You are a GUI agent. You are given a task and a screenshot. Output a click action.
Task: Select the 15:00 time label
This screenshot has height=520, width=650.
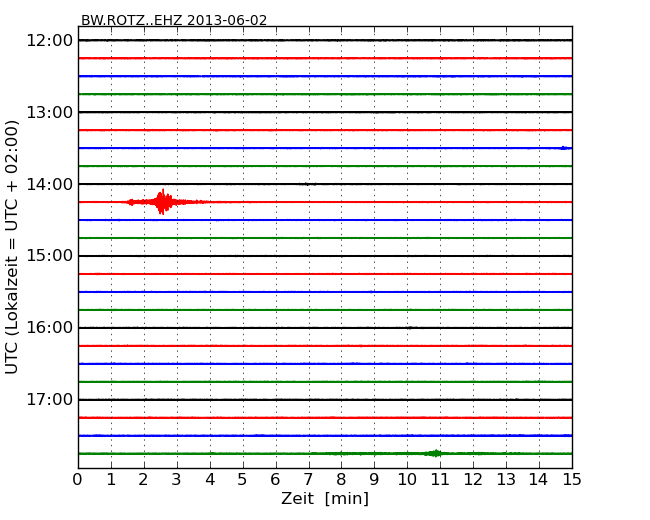(x=49, y=256)
